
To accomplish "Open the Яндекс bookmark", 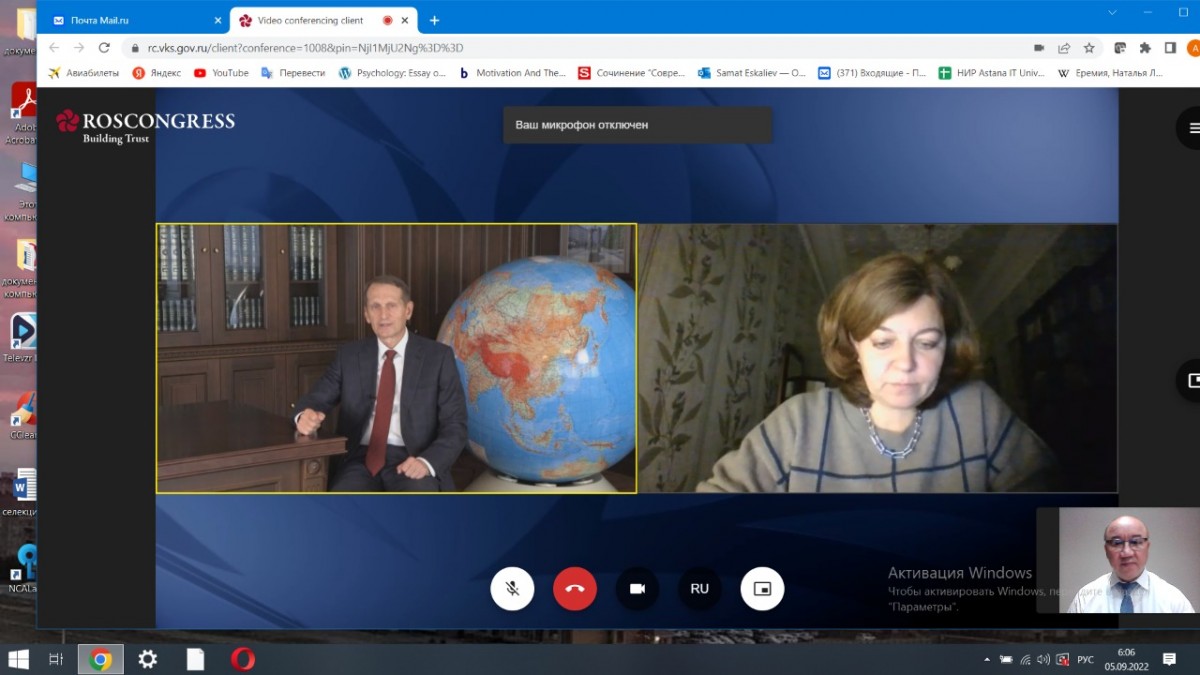I will click(157, 73).
